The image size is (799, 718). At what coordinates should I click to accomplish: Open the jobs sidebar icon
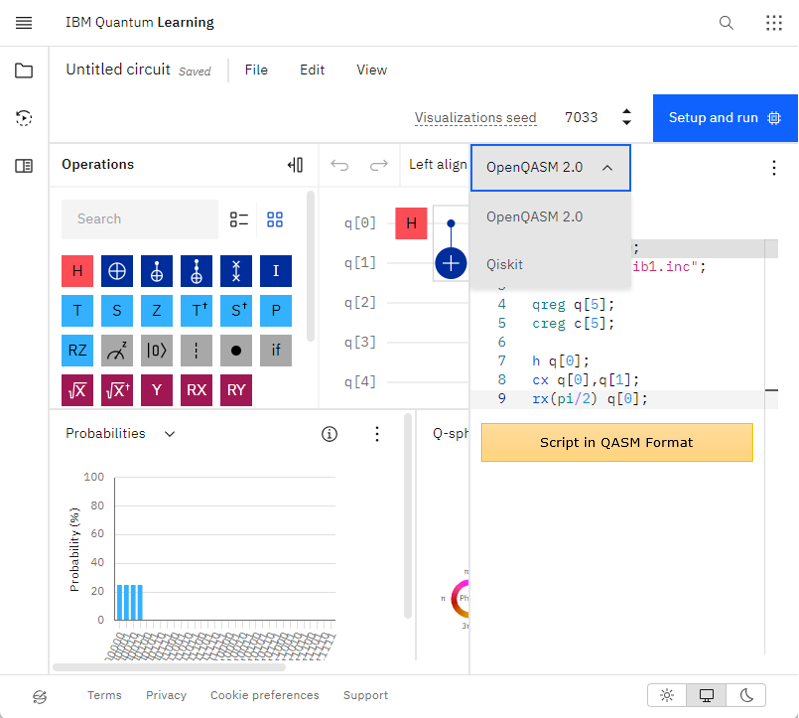[x=24, y=118]
